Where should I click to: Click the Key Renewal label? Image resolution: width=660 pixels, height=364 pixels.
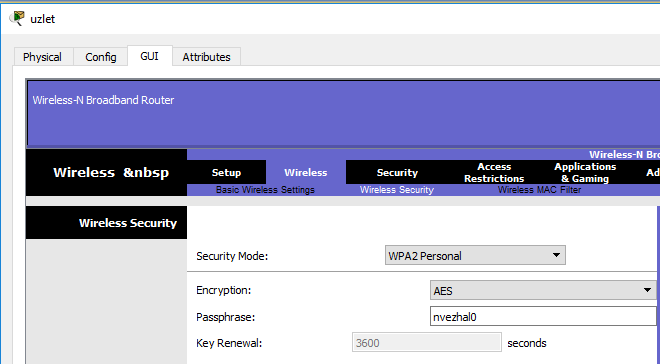229,343
